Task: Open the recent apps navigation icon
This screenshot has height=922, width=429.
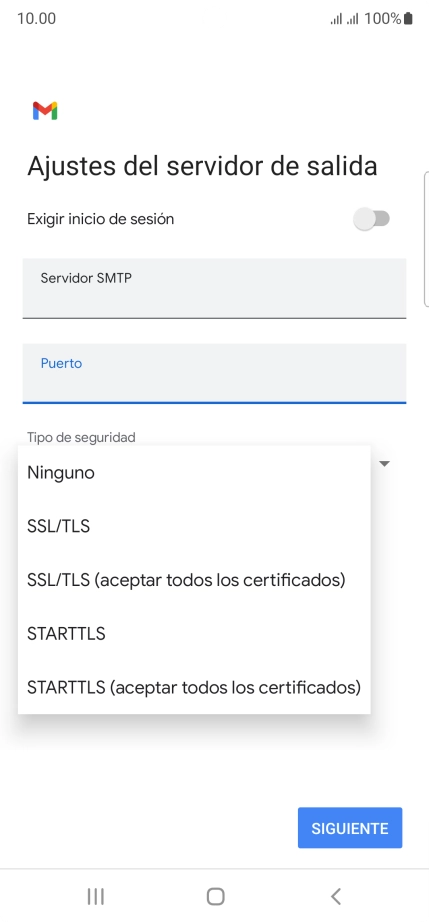Action: coord(95,896)
